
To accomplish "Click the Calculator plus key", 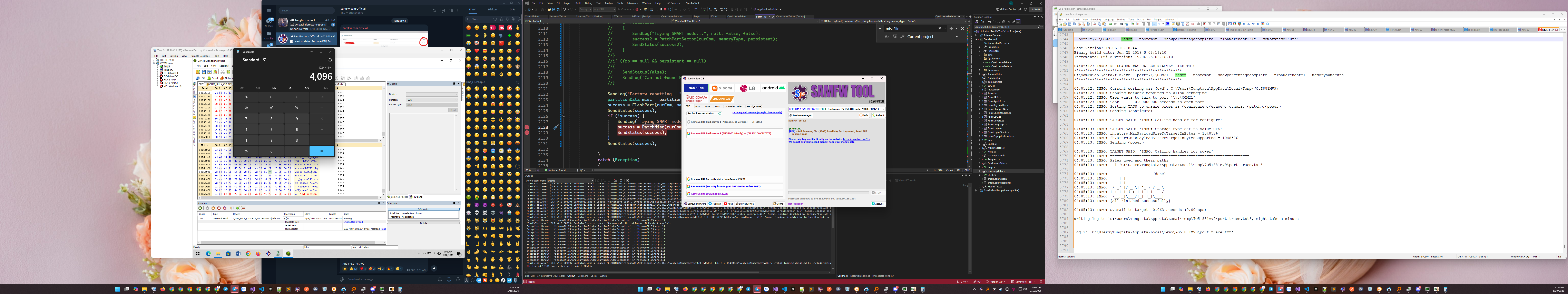I will (322, 140).
